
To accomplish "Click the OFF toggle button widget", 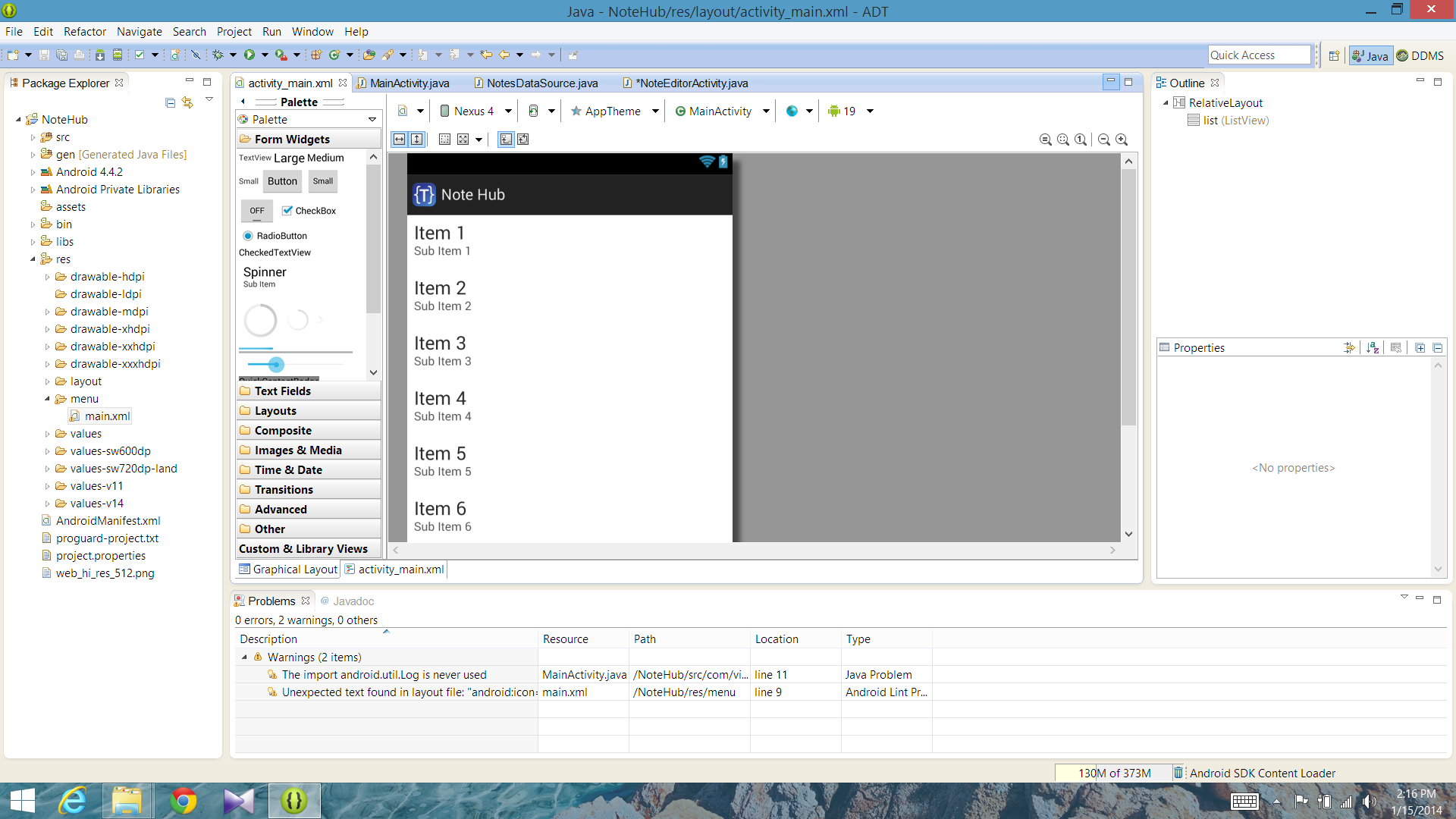I will [257, 211].
